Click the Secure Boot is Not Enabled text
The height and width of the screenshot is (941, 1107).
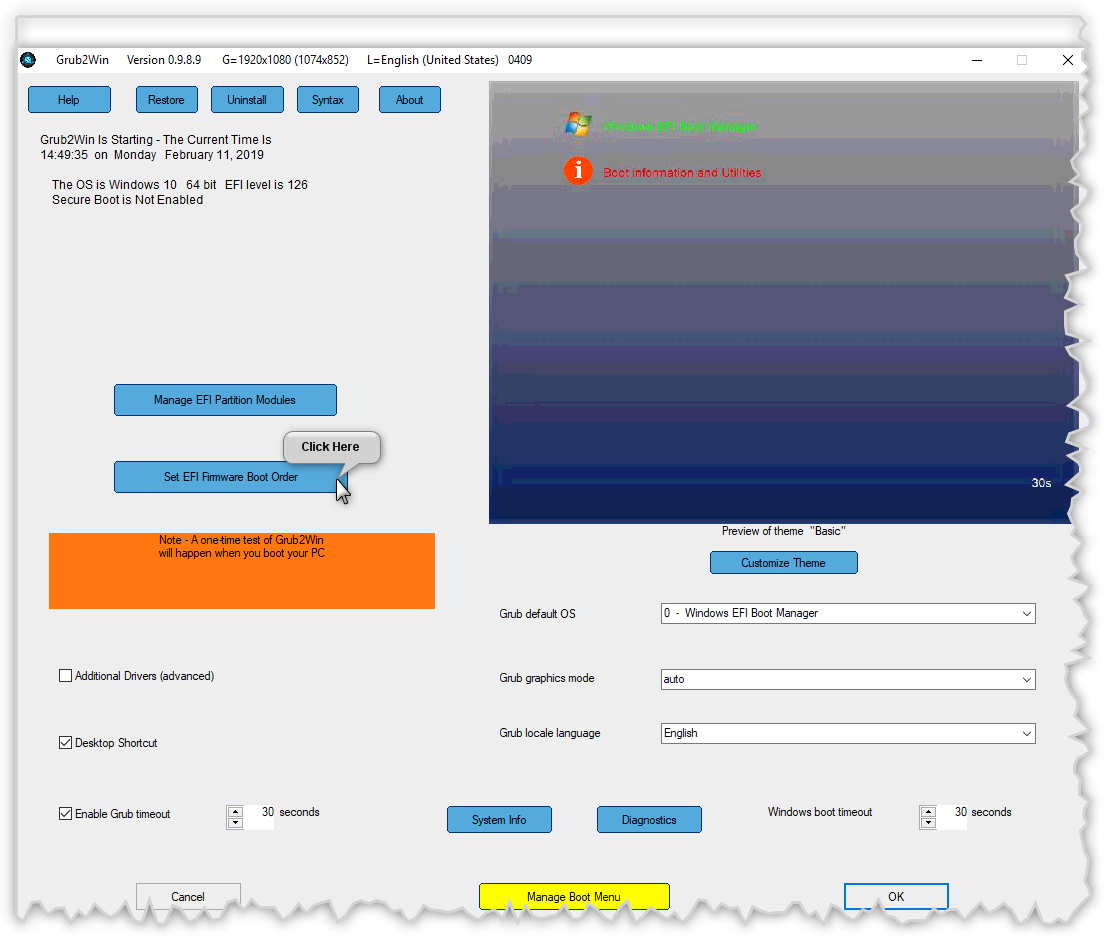(127, 200)
